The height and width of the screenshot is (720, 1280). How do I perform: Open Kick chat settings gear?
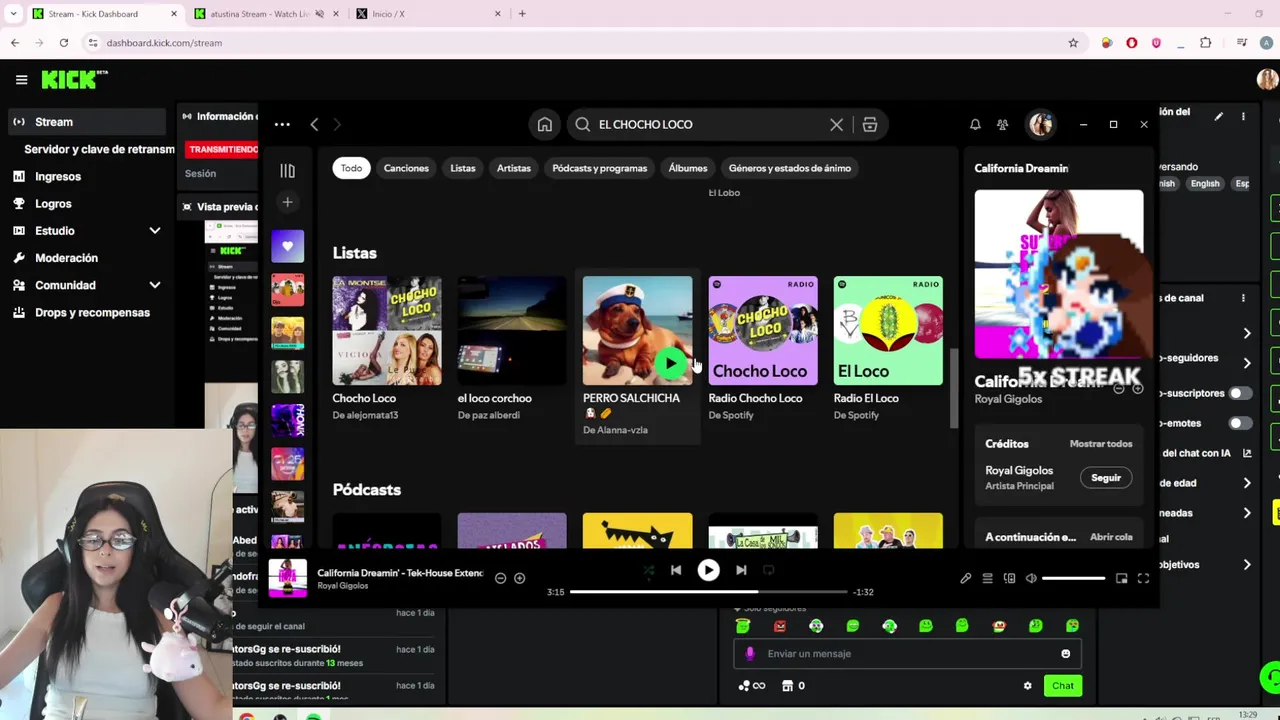click(x=1027, y=686)
